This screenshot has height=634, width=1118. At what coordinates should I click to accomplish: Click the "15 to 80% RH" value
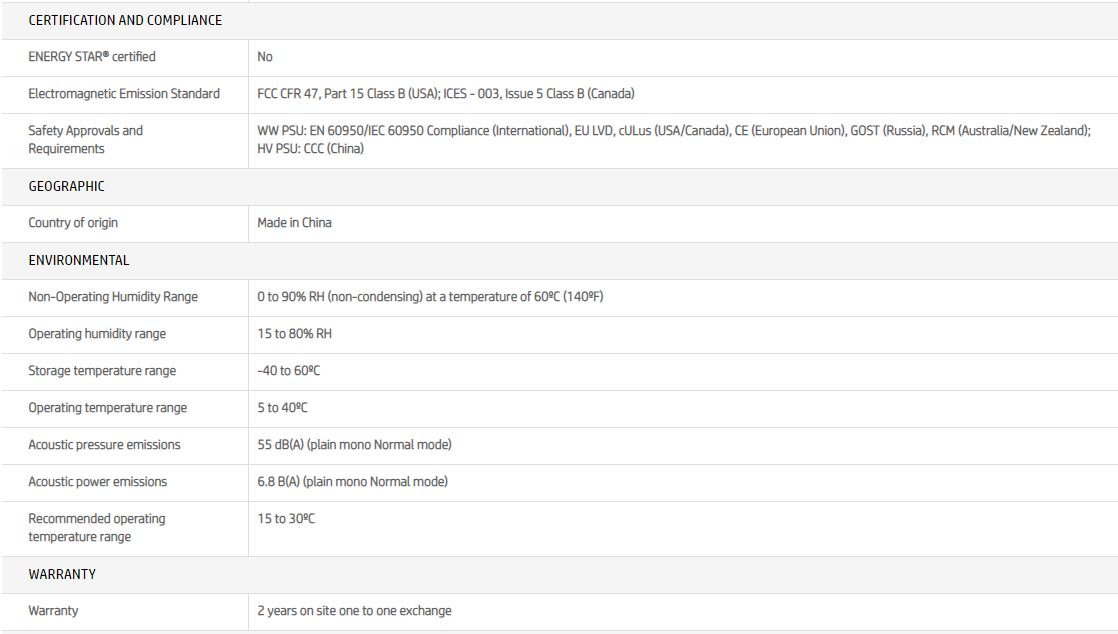pos(294,334)
